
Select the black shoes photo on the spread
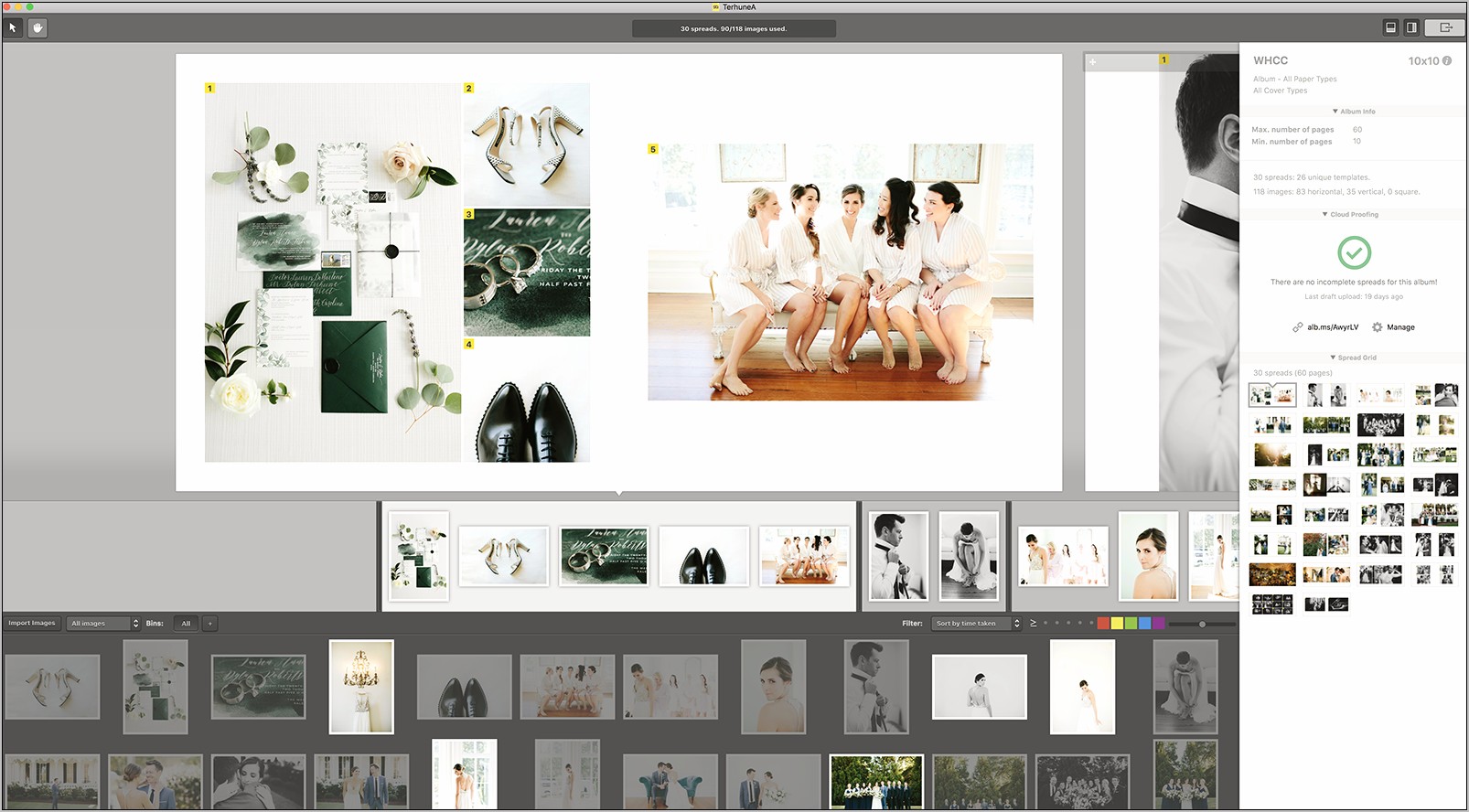527,401
